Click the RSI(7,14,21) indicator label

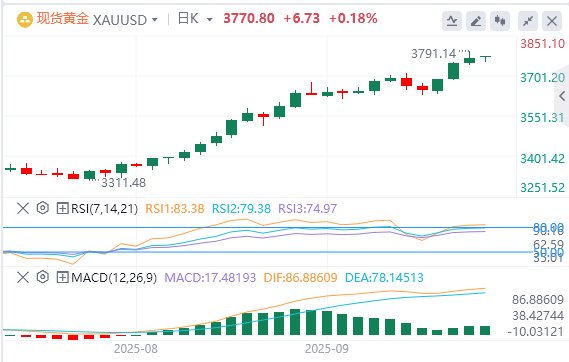coord(105,209)
